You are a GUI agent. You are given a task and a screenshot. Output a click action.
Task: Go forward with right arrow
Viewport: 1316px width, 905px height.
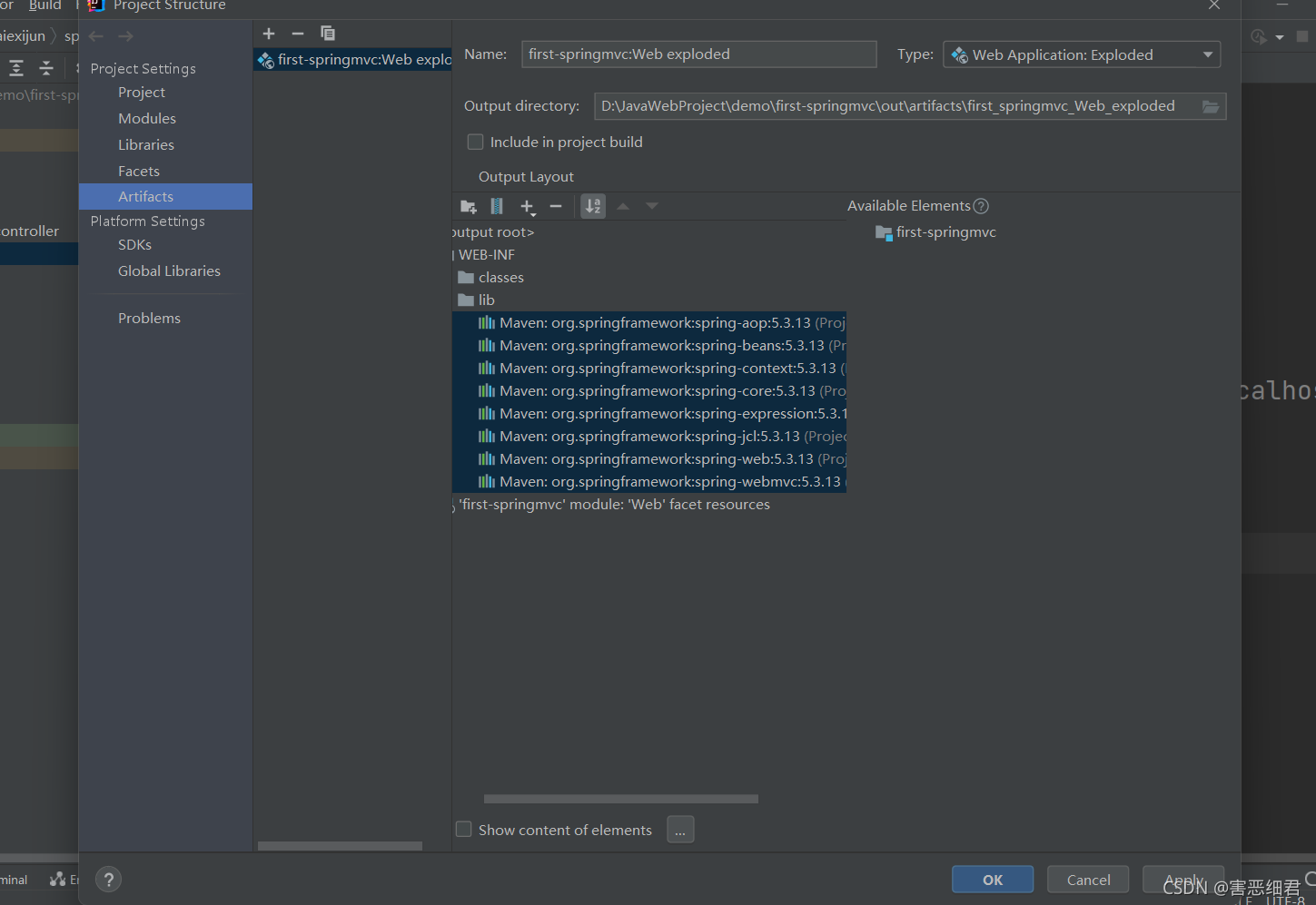[x=126, y=36]
